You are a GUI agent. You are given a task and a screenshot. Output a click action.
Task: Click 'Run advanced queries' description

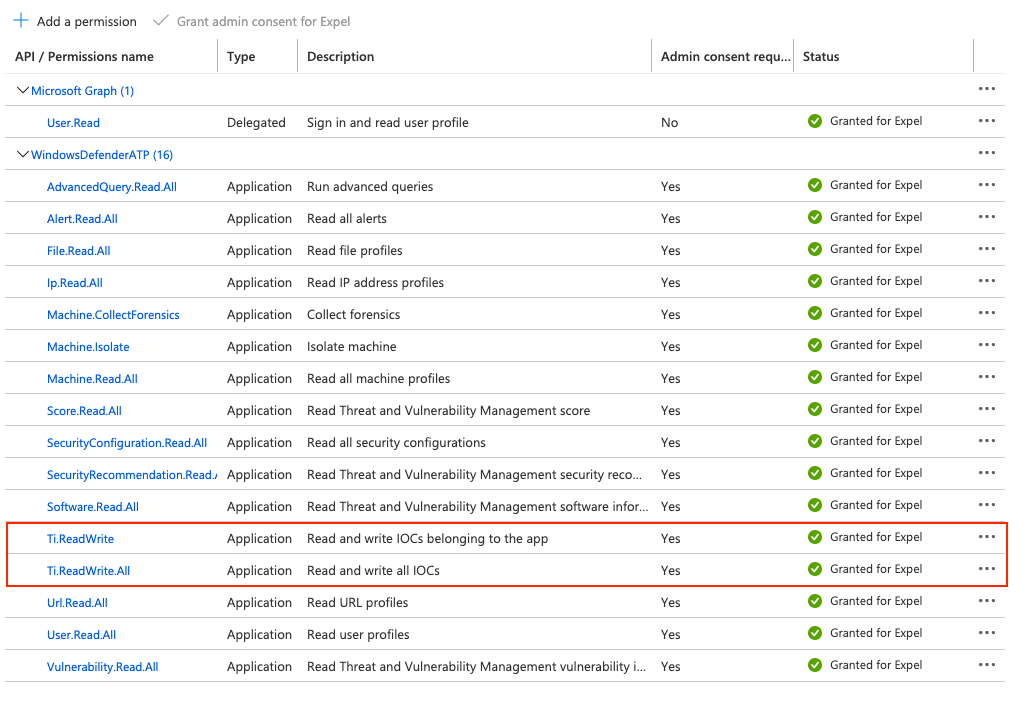point(370,186)
